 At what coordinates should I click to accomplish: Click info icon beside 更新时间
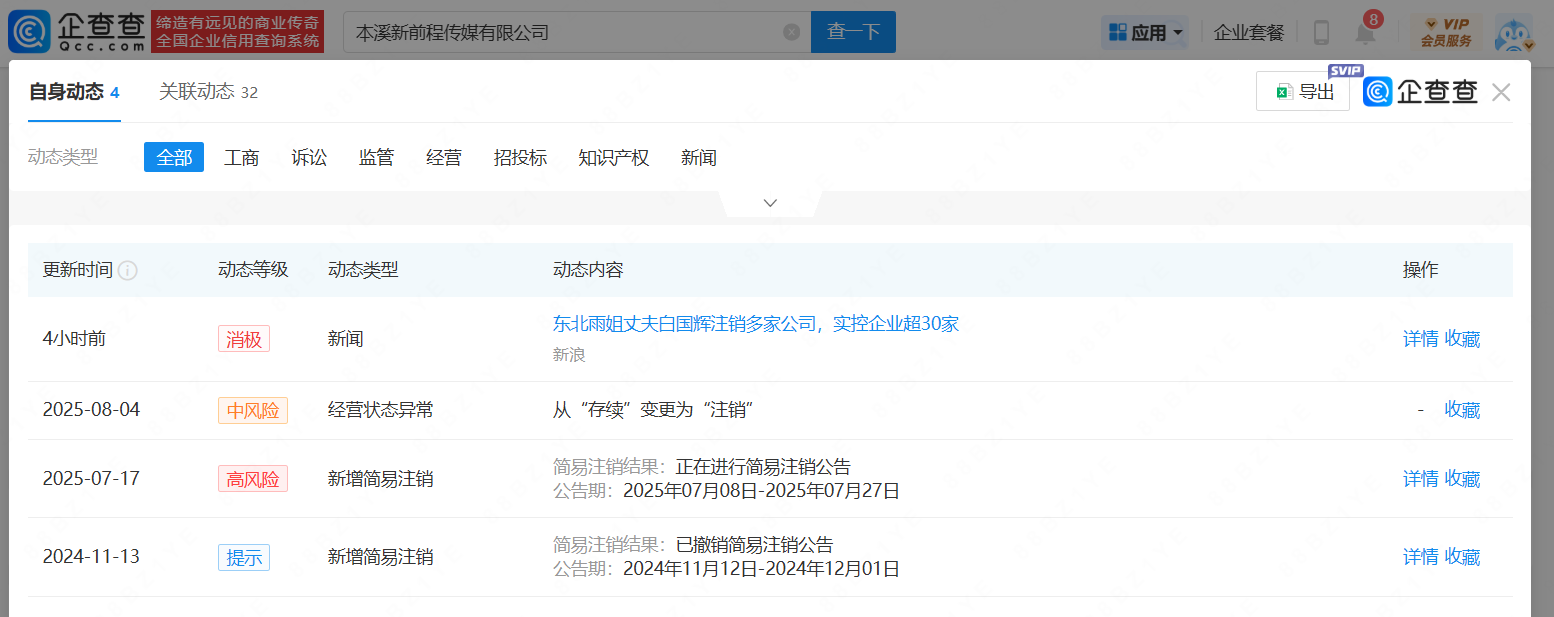point(128,270)
